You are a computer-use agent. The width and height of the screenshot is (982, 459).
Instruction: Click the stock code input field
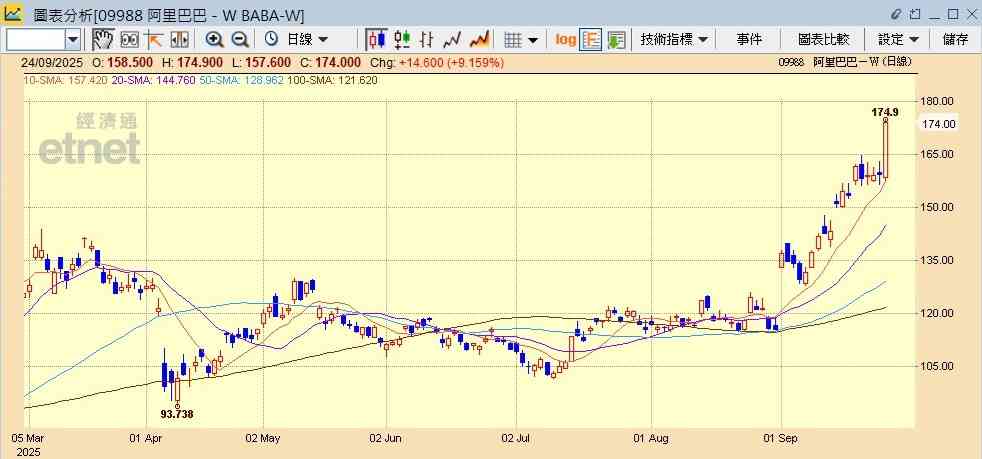pyautogui.click(x=35, y=40)
